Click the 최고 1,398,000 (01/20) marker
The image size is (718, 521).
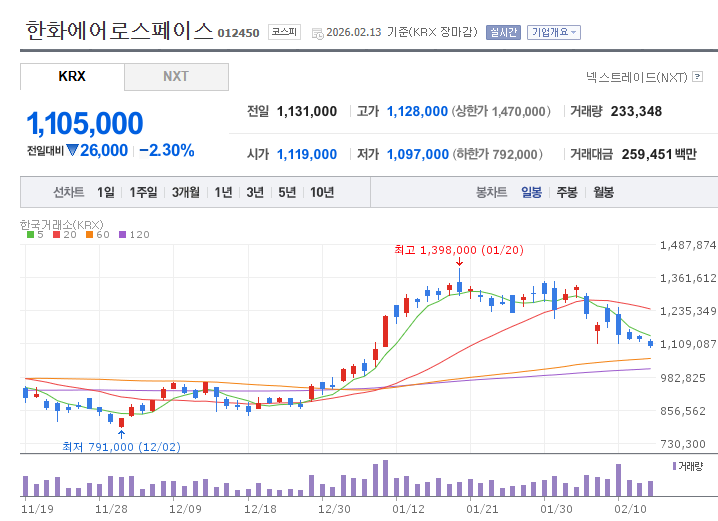pos(459,250)
